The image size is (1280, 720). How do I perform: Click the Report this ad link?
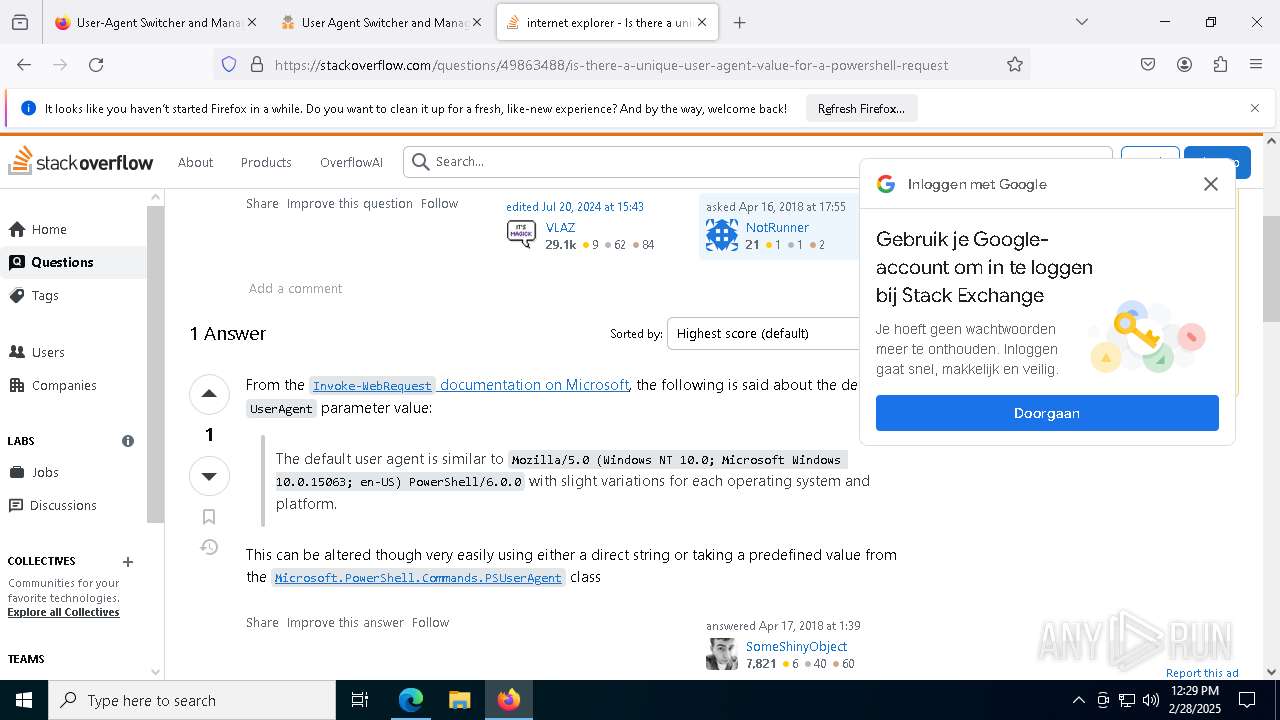click(x=1202, y=673)
